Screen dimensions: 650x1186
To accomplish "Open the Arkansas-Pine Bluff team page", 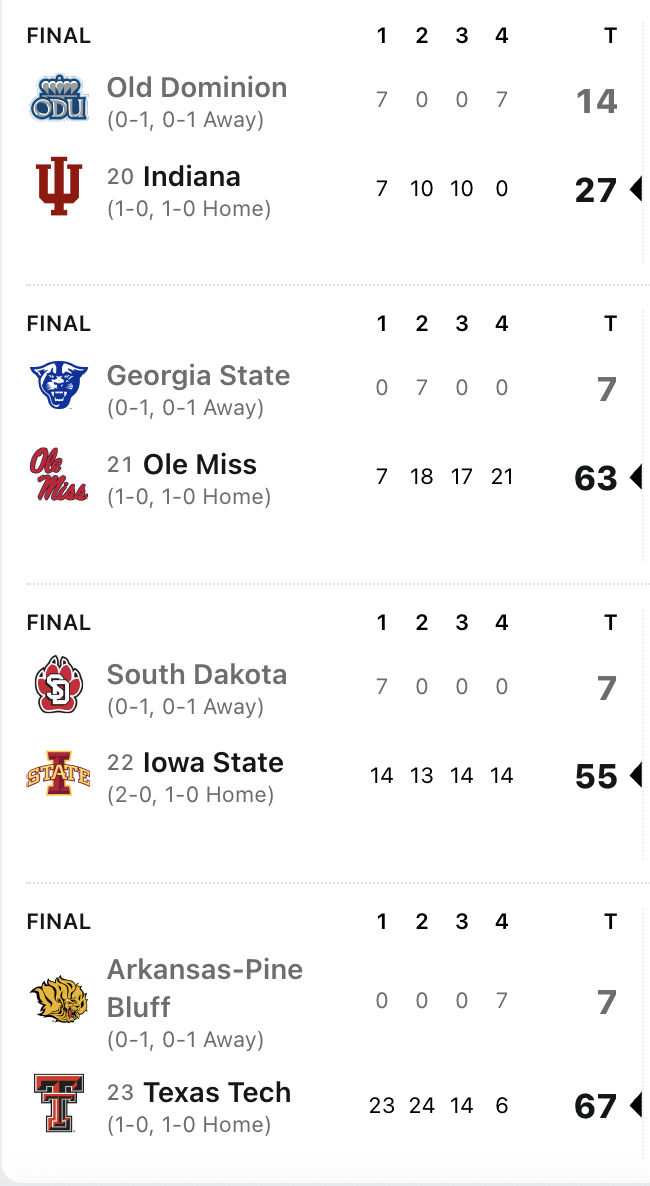I will pos(204,987).
